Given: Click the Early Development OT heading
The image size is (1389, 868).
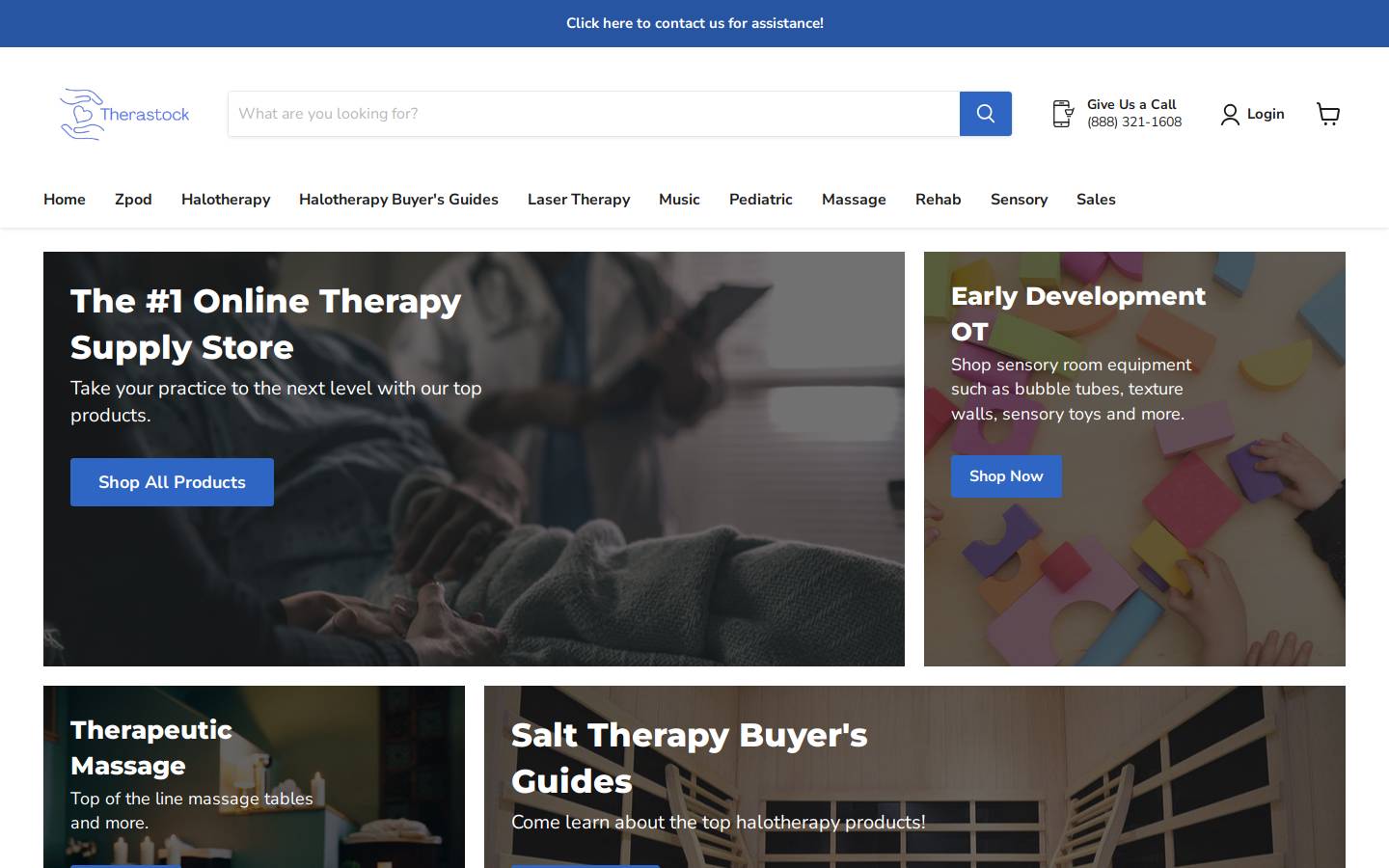Looking at the screenshot, I should [1078, 313].
